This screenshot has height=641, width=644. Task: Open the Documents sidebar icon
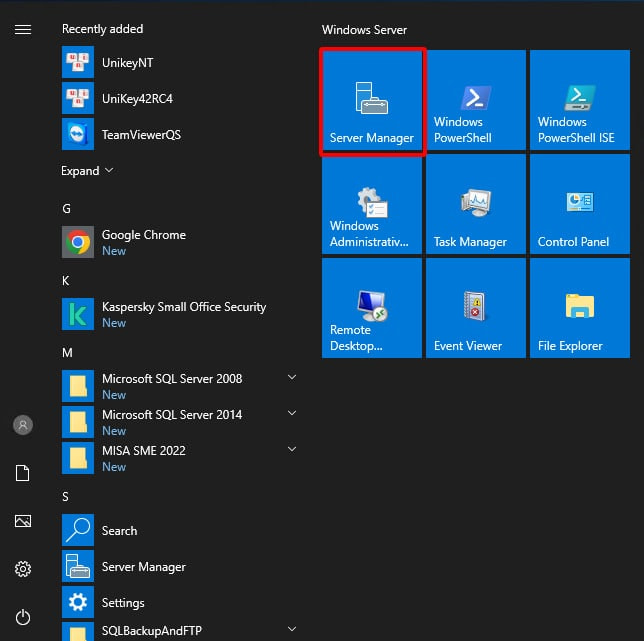tap(23, 473)
